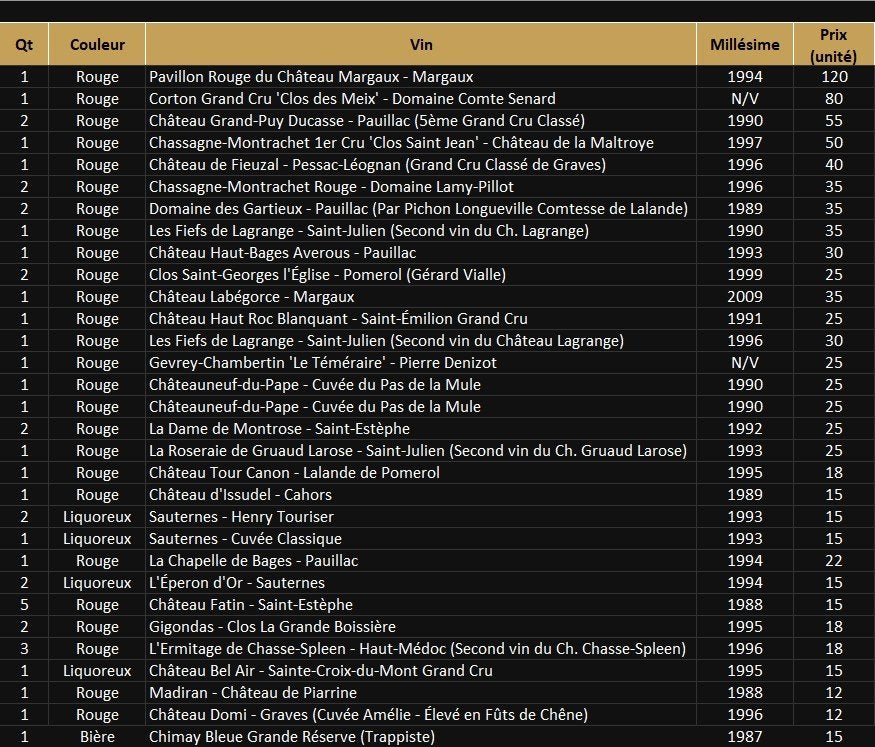The width and height of the screenshot is (875, 747).
Task: Select the Prix (unité) column header
Action: click(x=834, y=45)
